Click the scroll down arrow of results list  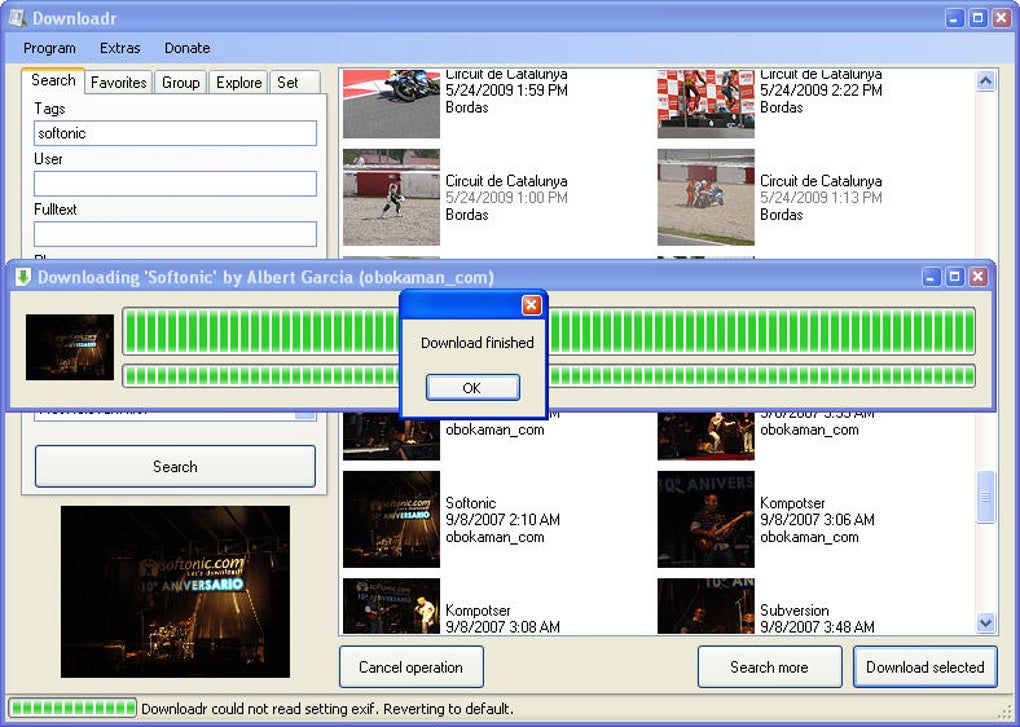point(986,623)
